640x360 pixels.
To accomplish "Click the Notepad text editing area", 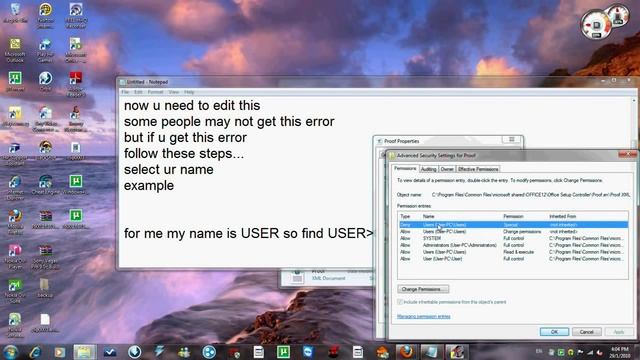I will (246, 182).
